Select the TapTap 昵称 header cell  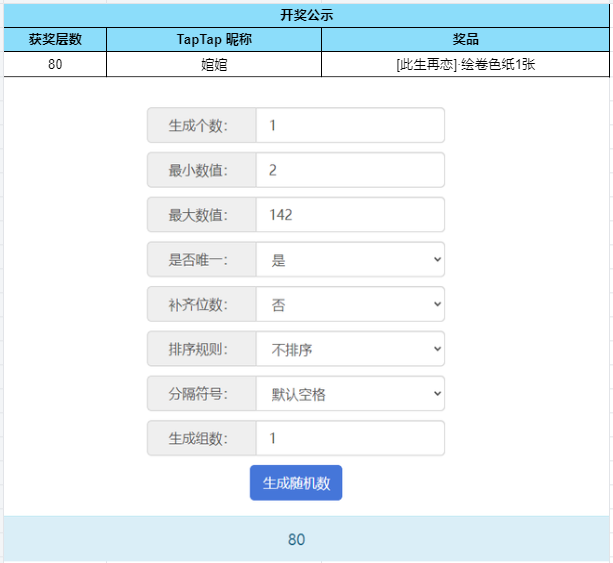pos(214,39)
